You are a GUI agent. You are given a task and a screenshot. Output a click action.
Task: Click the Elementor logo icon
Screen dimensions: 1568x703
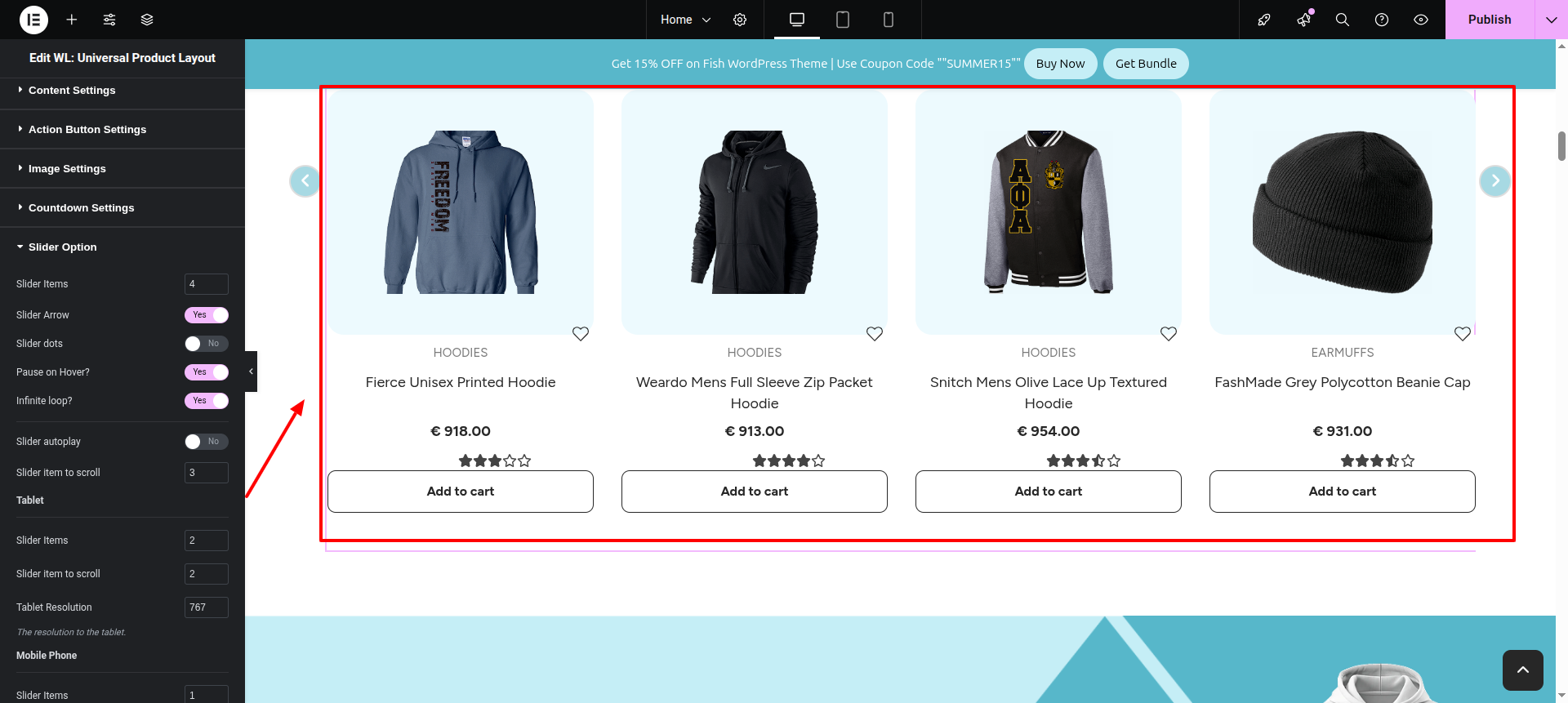click(x=33, y=20)
